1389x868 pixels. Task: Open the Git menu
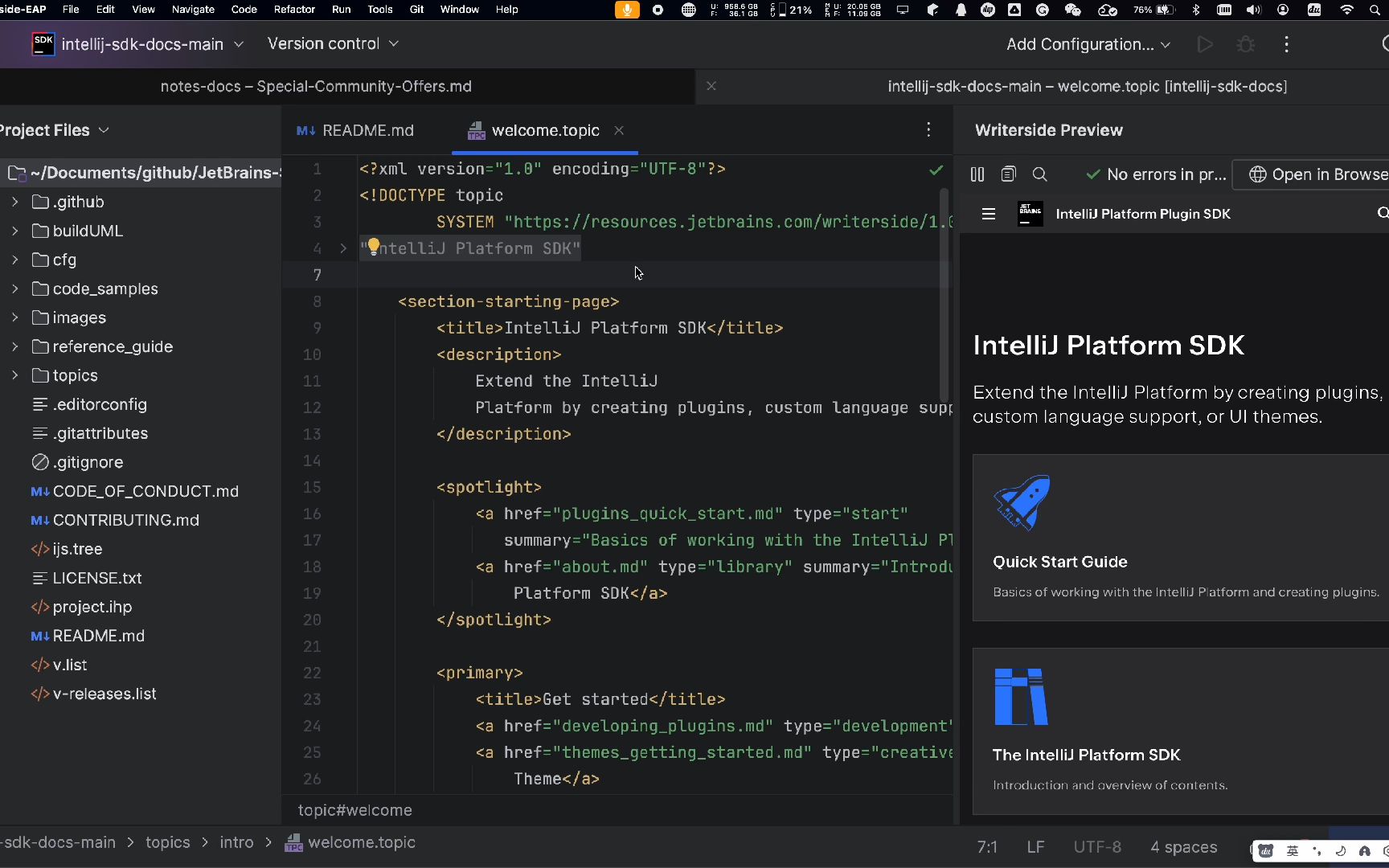pos(416,10)
